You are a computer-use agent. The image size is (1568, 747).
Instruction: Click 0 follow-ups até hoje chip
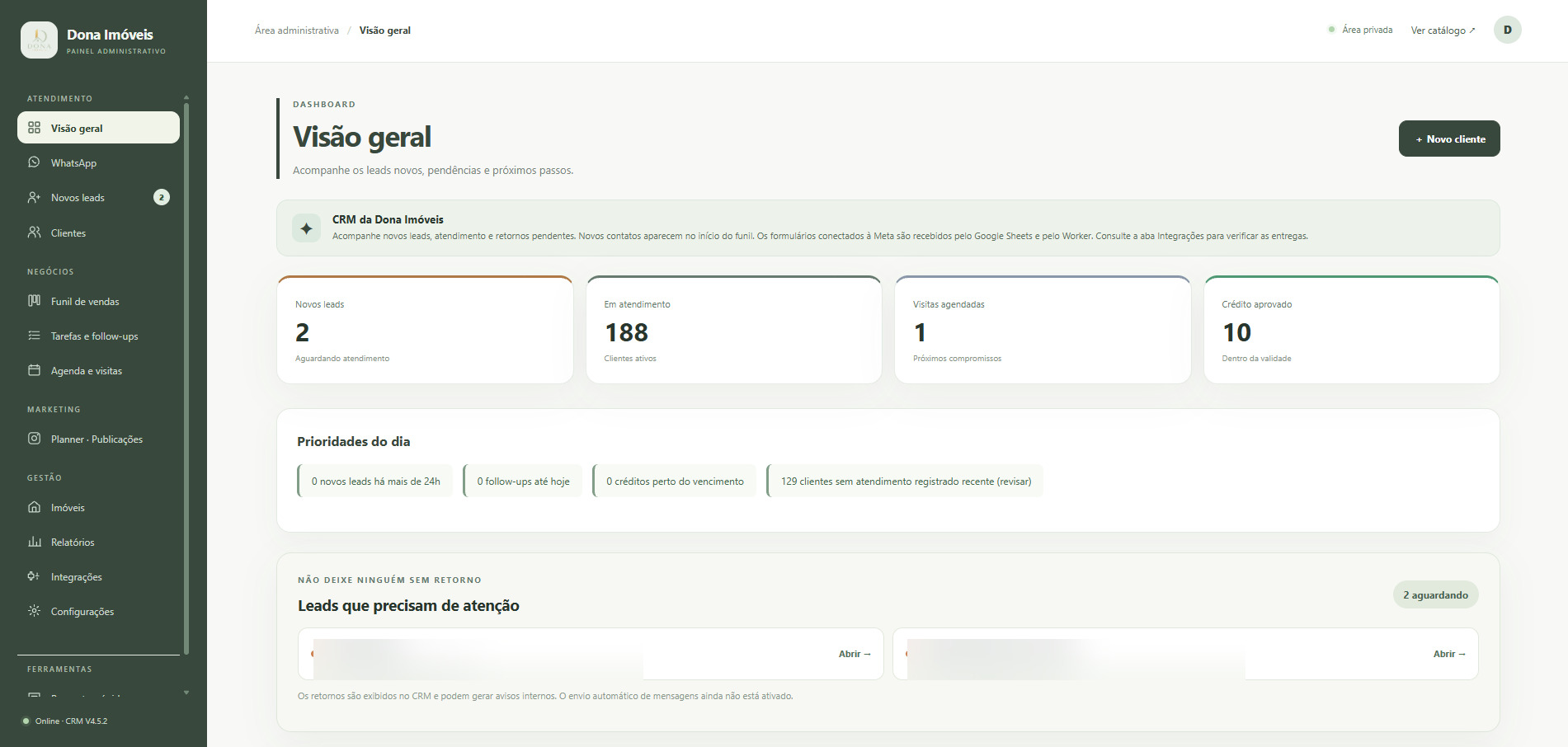tap(523, 481)
